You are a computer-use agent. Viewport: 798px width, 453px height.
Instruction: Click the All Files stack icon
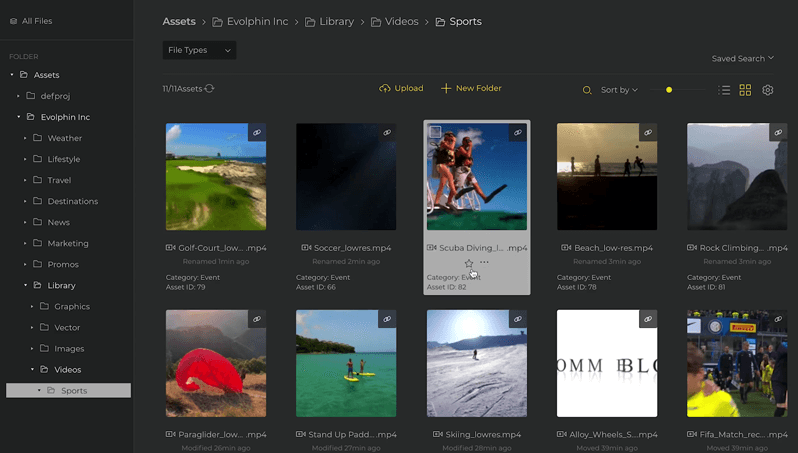[x=13, y=21]
